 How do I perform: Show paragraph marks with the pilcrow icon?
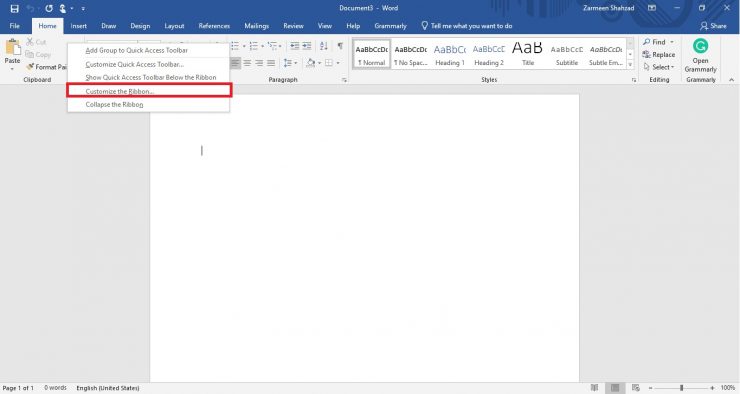[340, 46]
